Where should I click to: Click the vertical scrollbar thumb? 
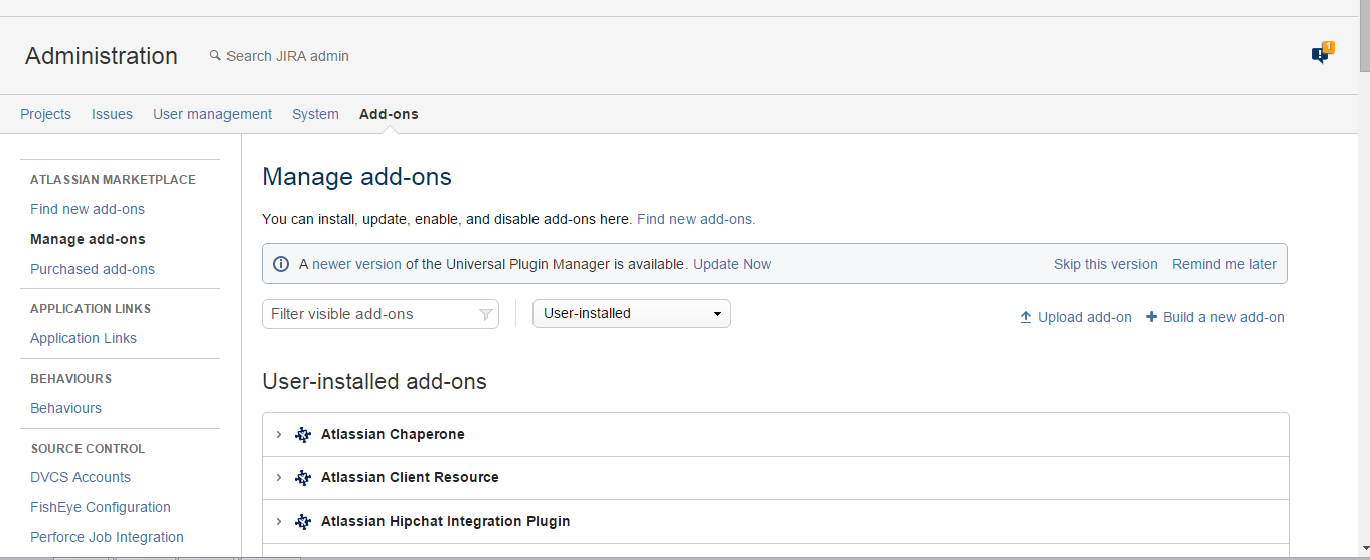tap(1364, 38)
